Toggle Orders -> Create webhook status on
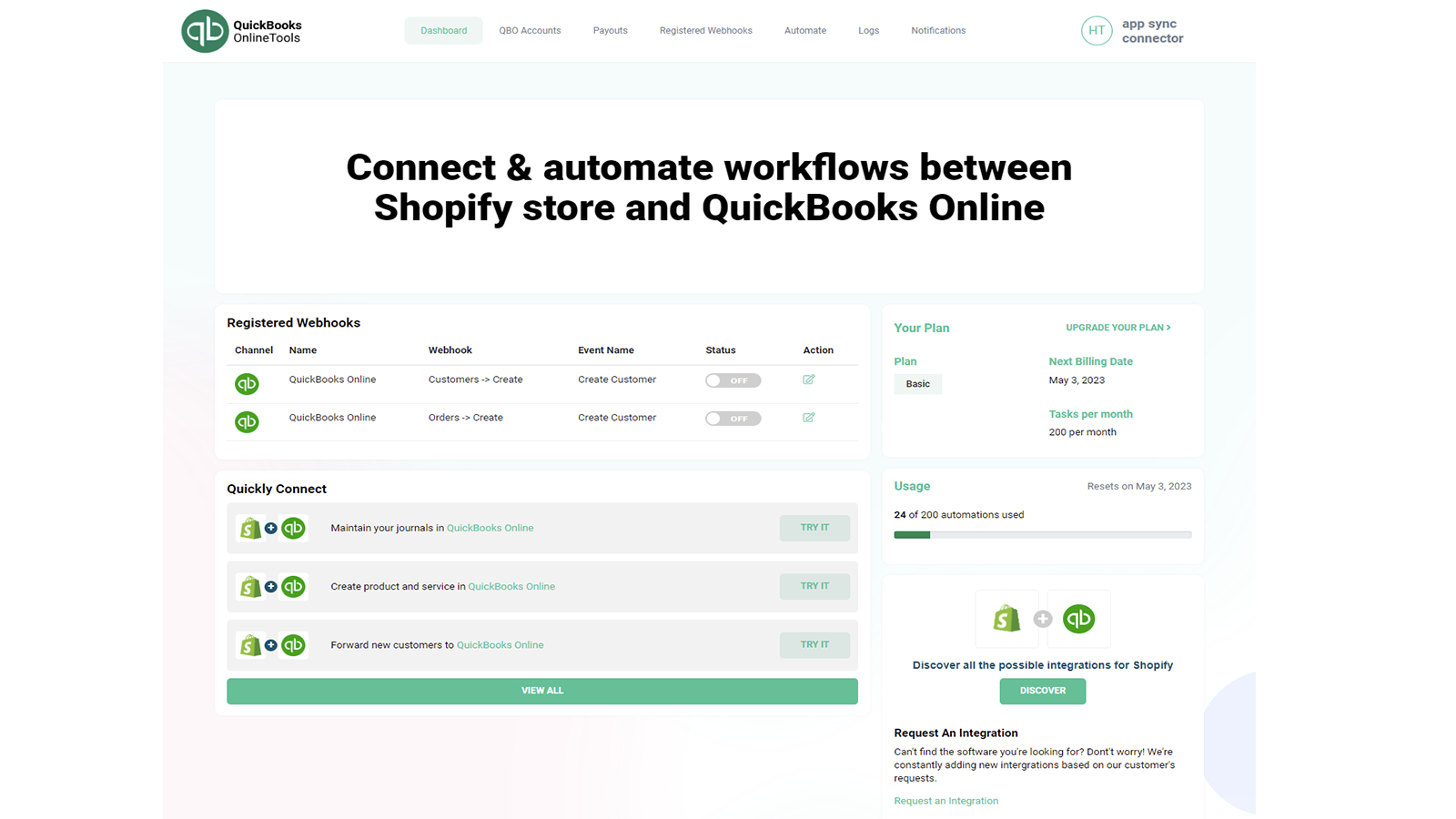 click(733, 419)
